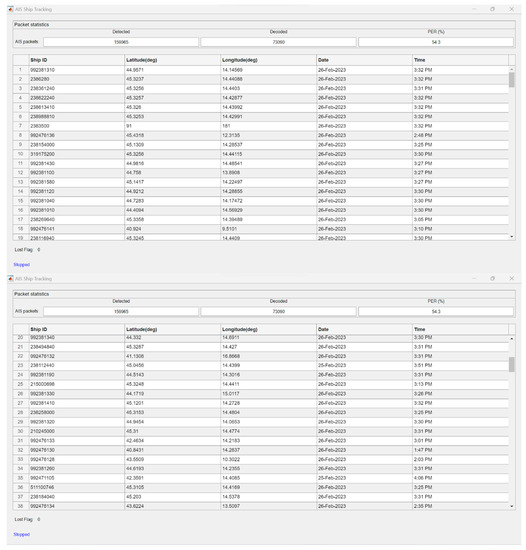Click latitude cell 41.1306 in row 22
The width and height of the screenshot is (526, 550).
[x=172, y=356]
